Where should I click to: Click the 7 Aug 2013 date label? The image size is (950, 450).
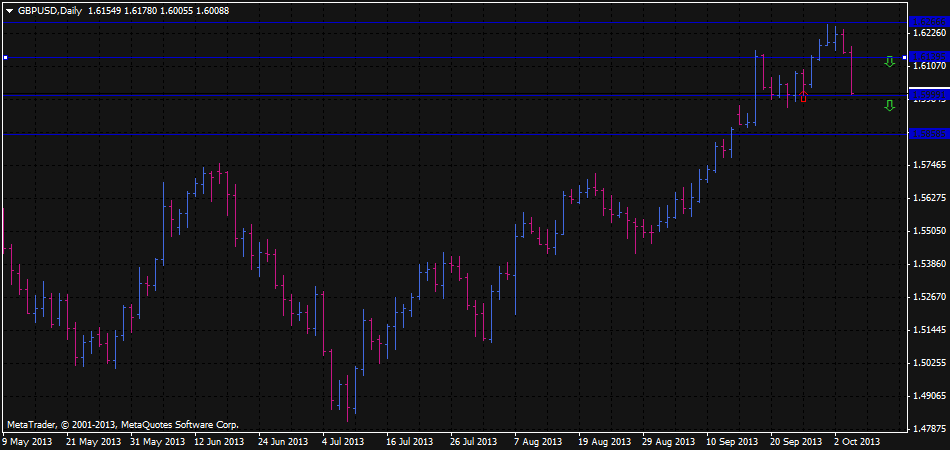(x=539, y=441)
